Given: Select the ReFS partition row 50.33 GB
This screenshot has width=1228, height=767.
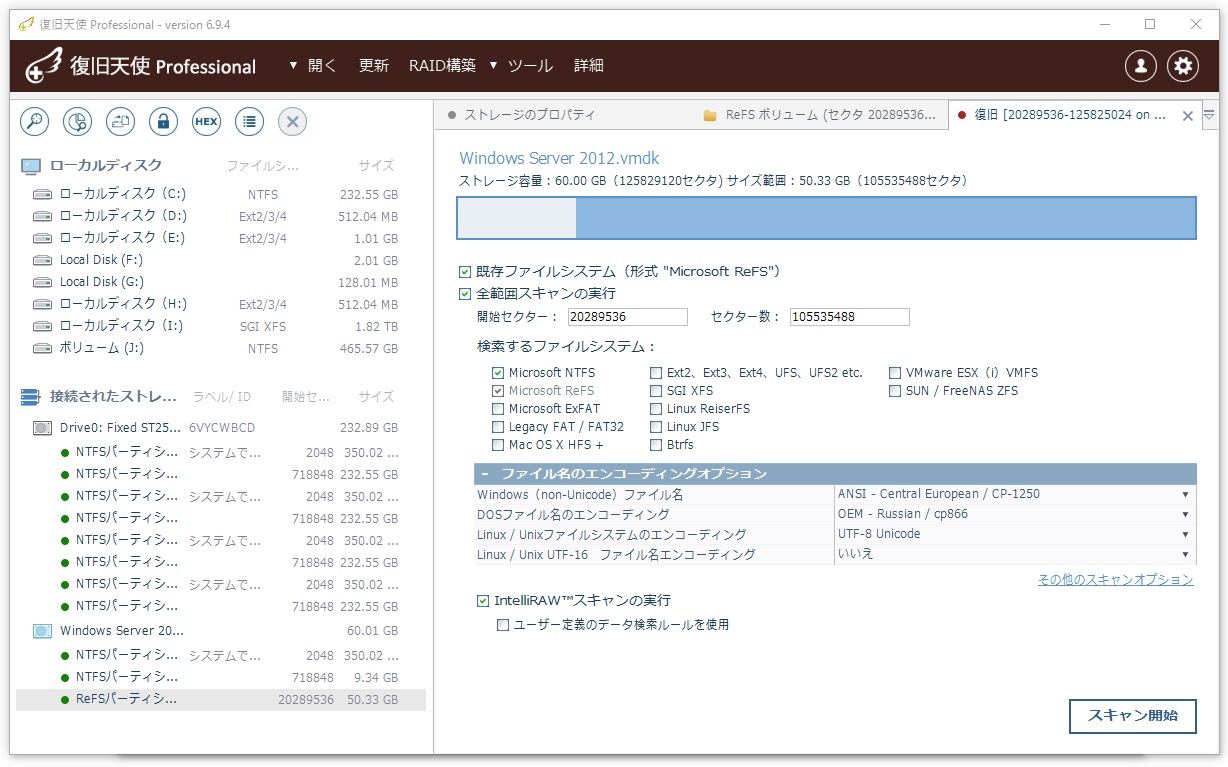Looking at the screenshot, I should 221,699.
